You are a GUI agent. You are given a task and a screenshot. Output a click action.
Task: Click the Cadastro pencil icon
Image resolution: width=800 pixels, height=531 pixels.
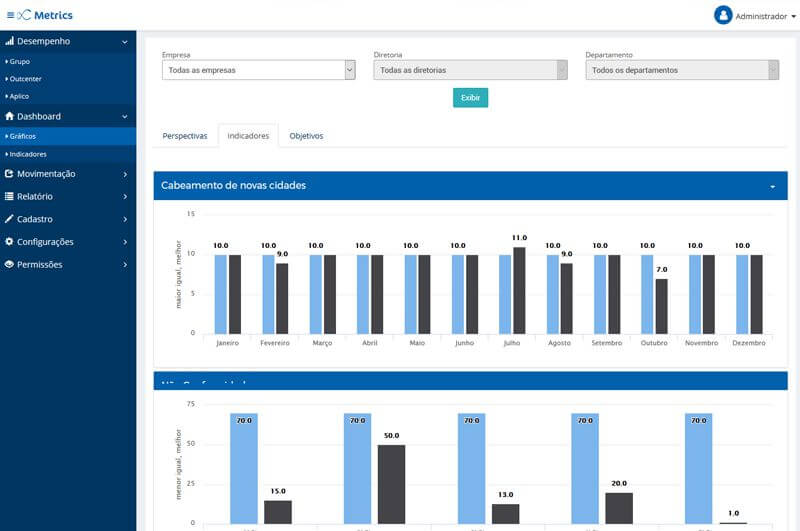(9, 219)
